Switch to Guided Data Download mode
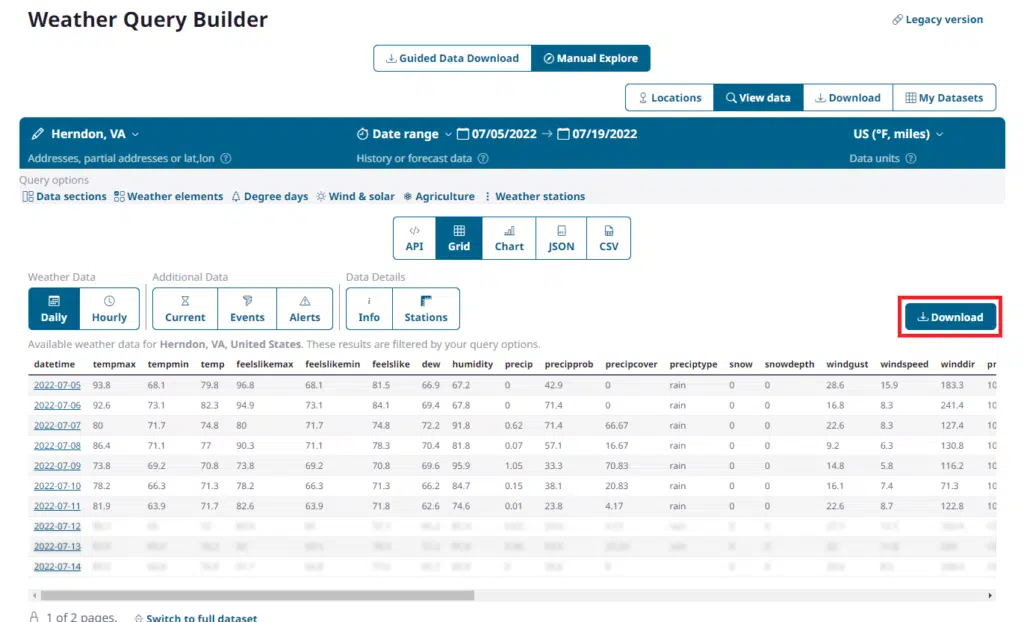1024x622 pixels. (452, 58)
